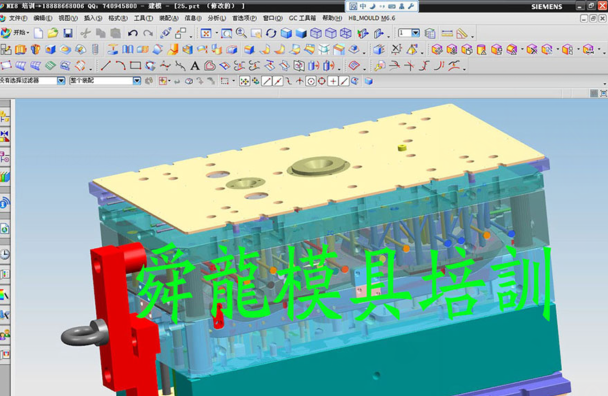Create a new file with the New icon
The height and width of the screenshot is (396, 608).
coord(38,33)
